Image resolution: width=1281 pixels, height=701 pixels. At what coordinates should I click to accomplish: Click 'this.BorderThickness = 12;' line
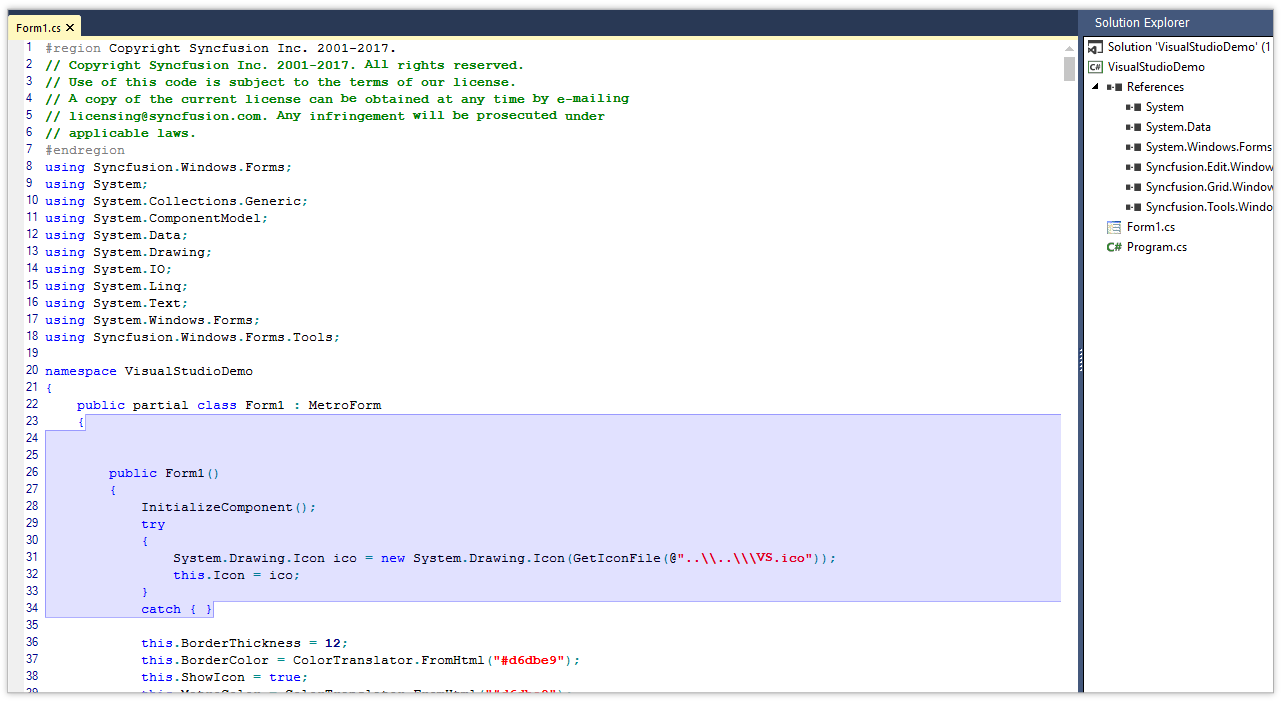[x=244, y=643]
